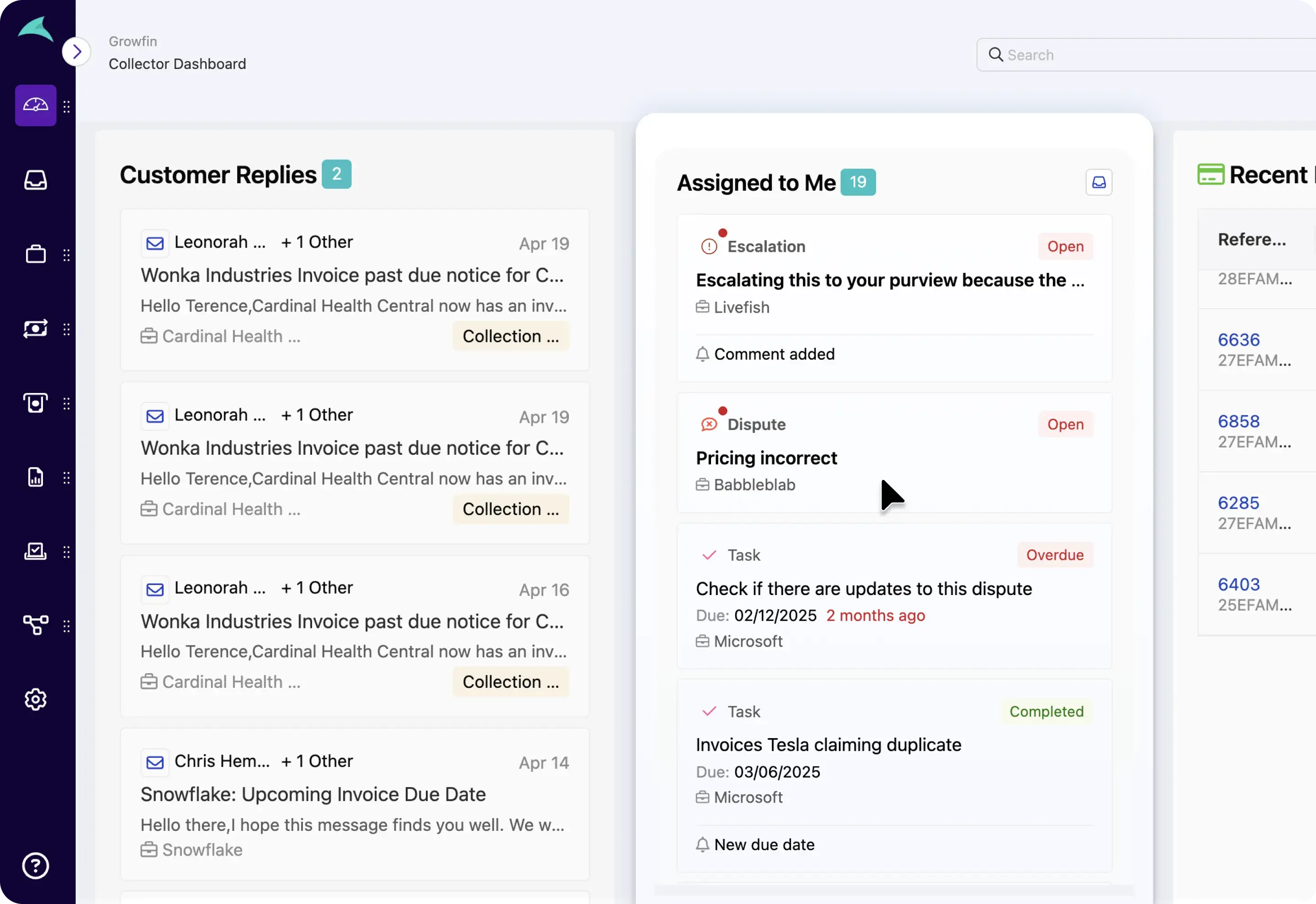The height and width of the screenshot is (904, 1316).
Task: Click the Completed badge on Tesla task
Action: 1046,712
